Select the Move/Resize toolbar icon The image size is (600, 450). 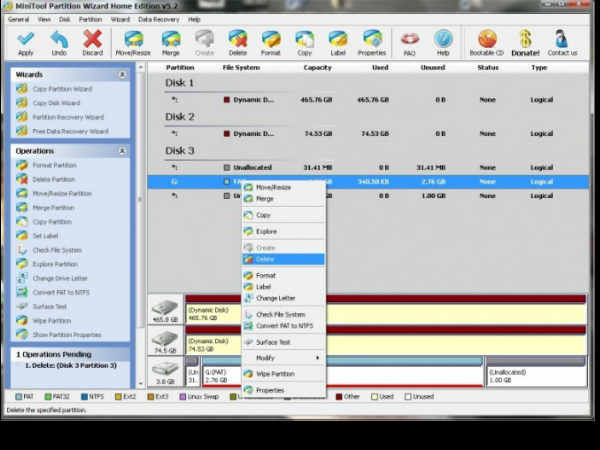pyautogui.click(x=133, y=43)
